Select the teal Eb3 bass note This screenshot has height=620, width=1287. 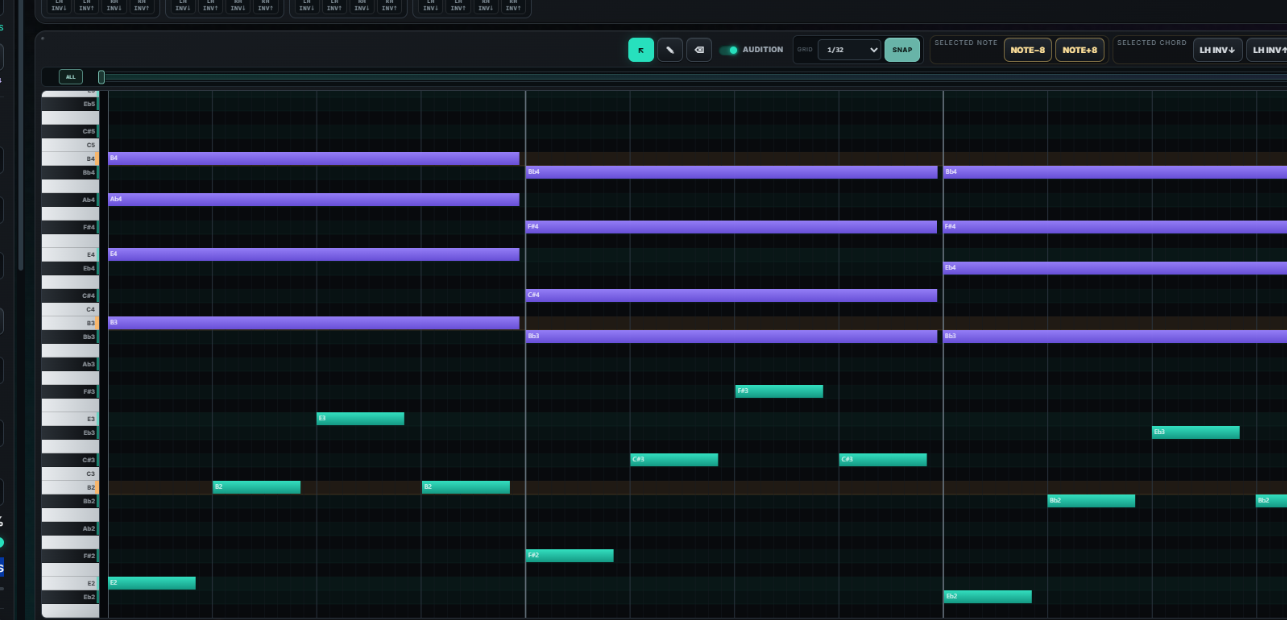1196,432
